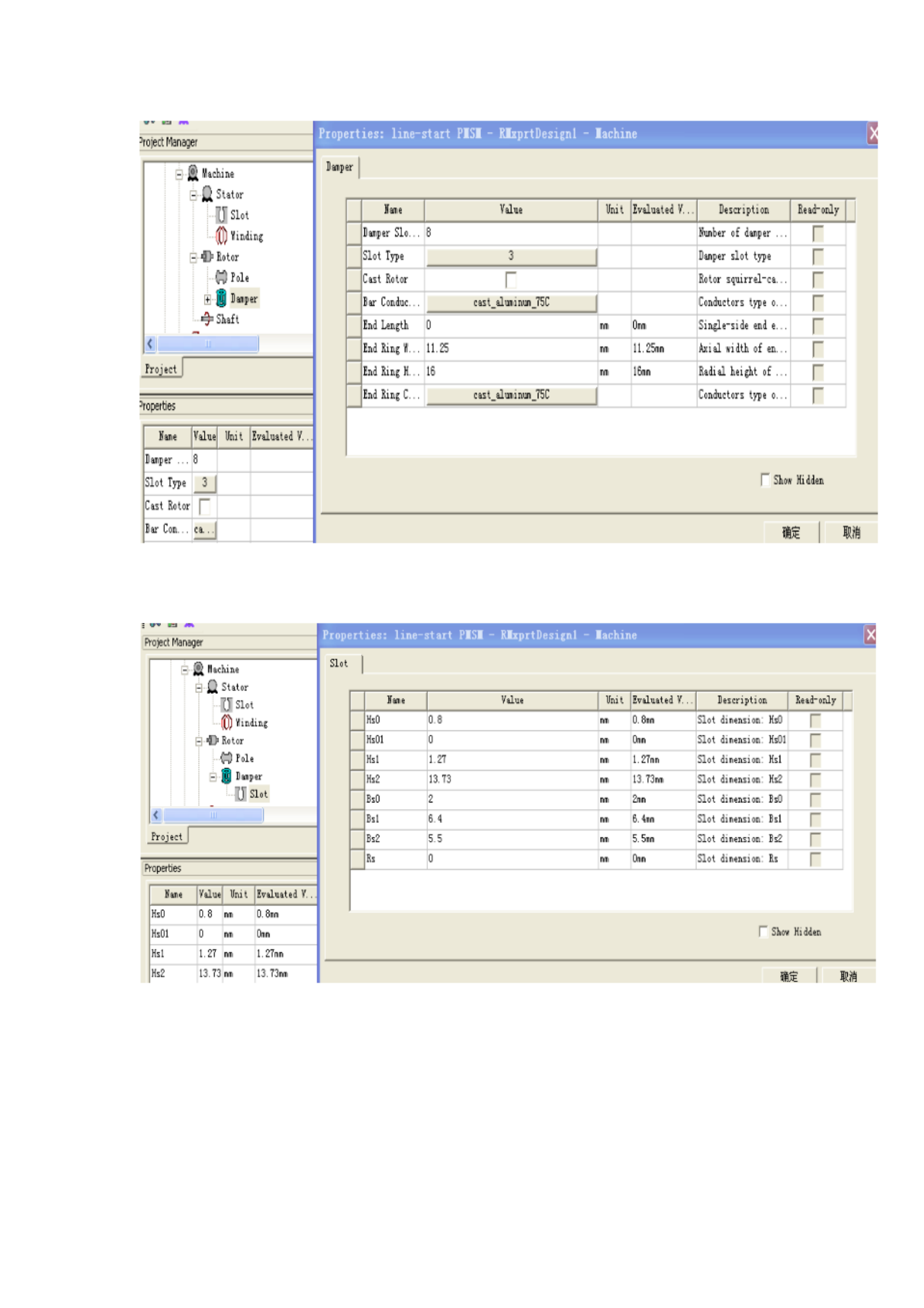
Task: Click the highlighted Slot icon under Damper, lower tree
Action: pyautogui.click(x=240, y=793)
